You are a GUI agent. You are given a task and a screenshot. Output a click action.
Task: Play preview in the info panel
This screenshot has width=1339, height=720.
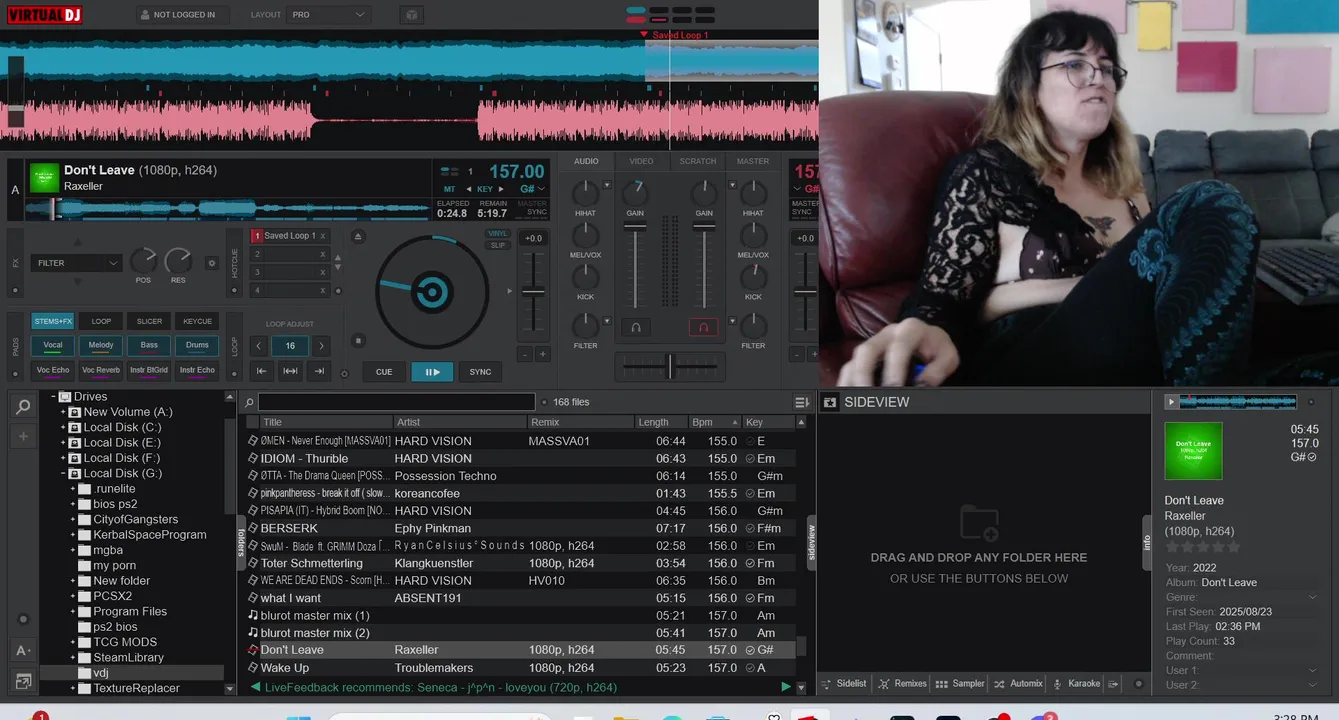1171,402
